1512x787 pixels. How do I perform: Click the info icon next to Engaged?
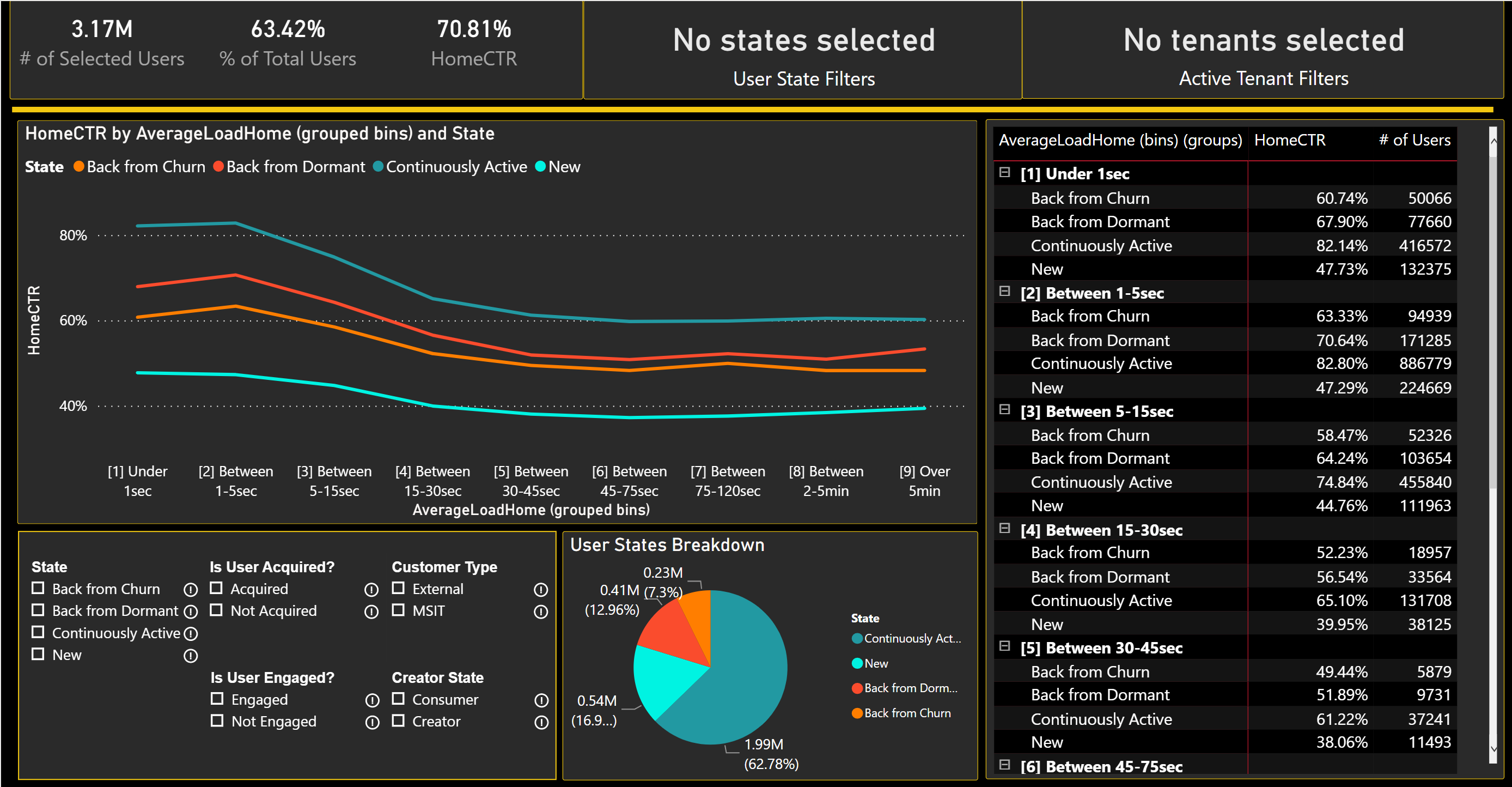point(371,699)
